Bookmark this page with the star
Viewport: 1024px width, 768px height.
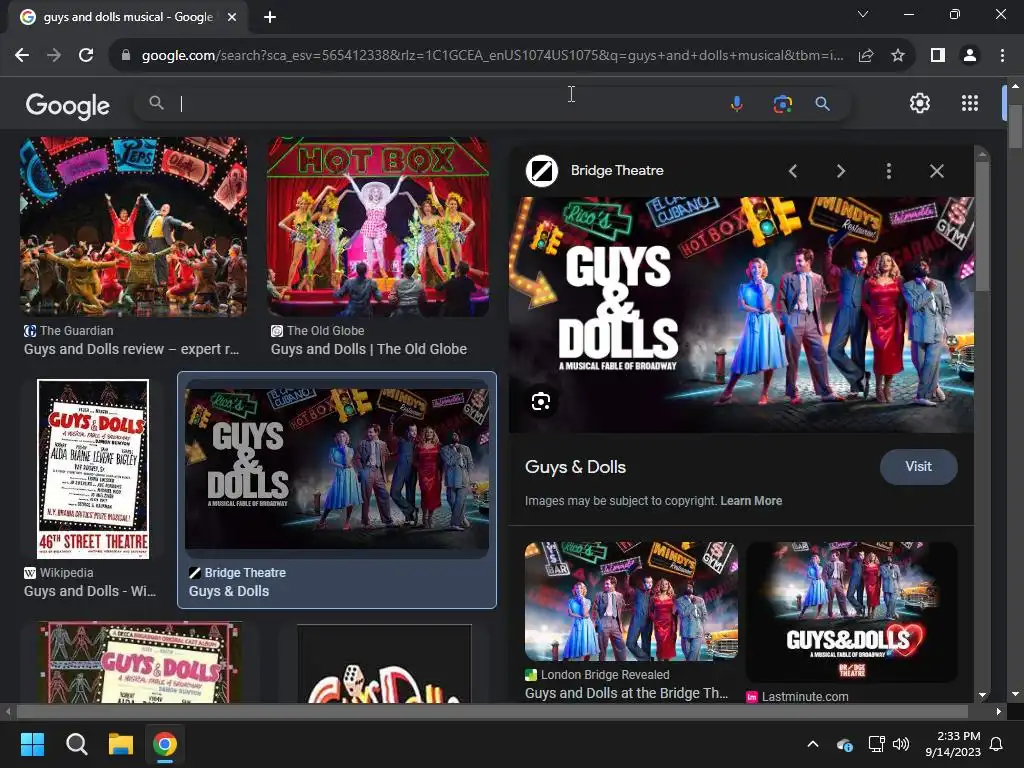[898, 56]
